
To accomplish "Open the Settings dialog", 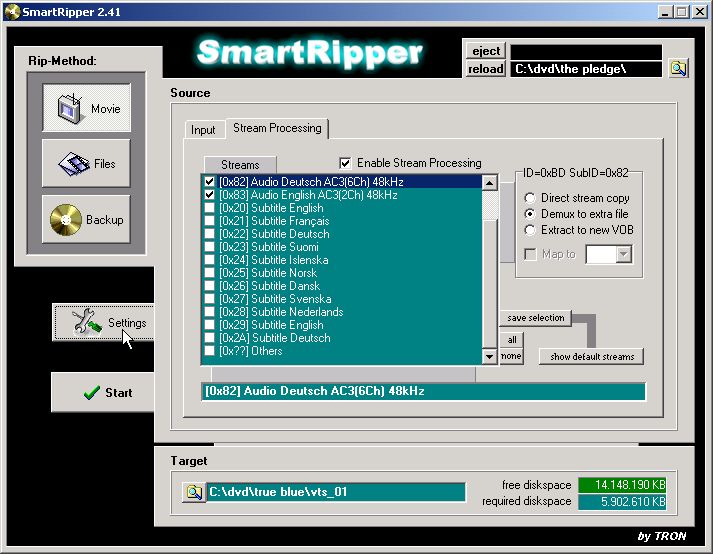I will [104, 322].
